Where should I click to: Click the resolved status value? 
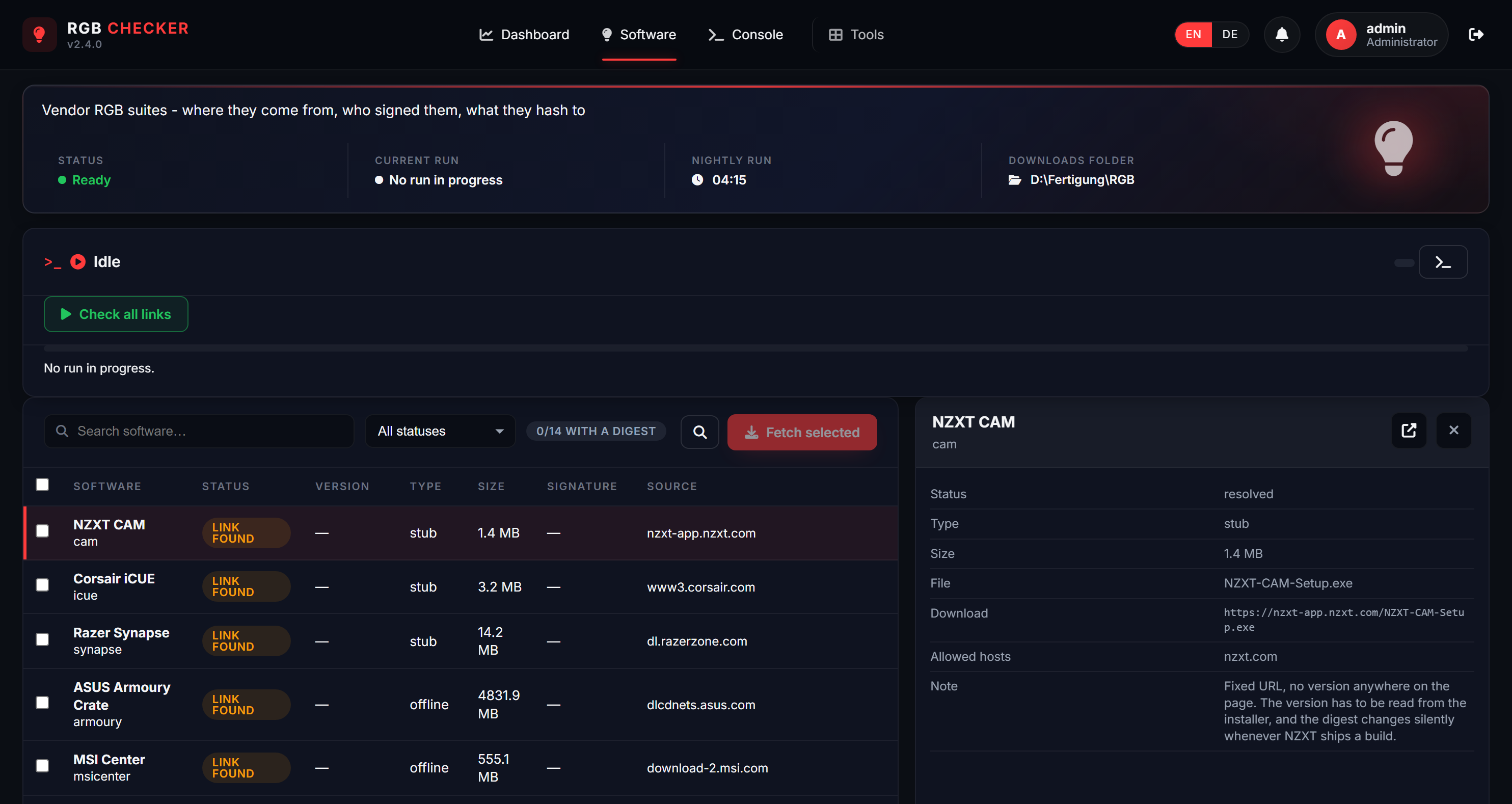(1249, 494)
